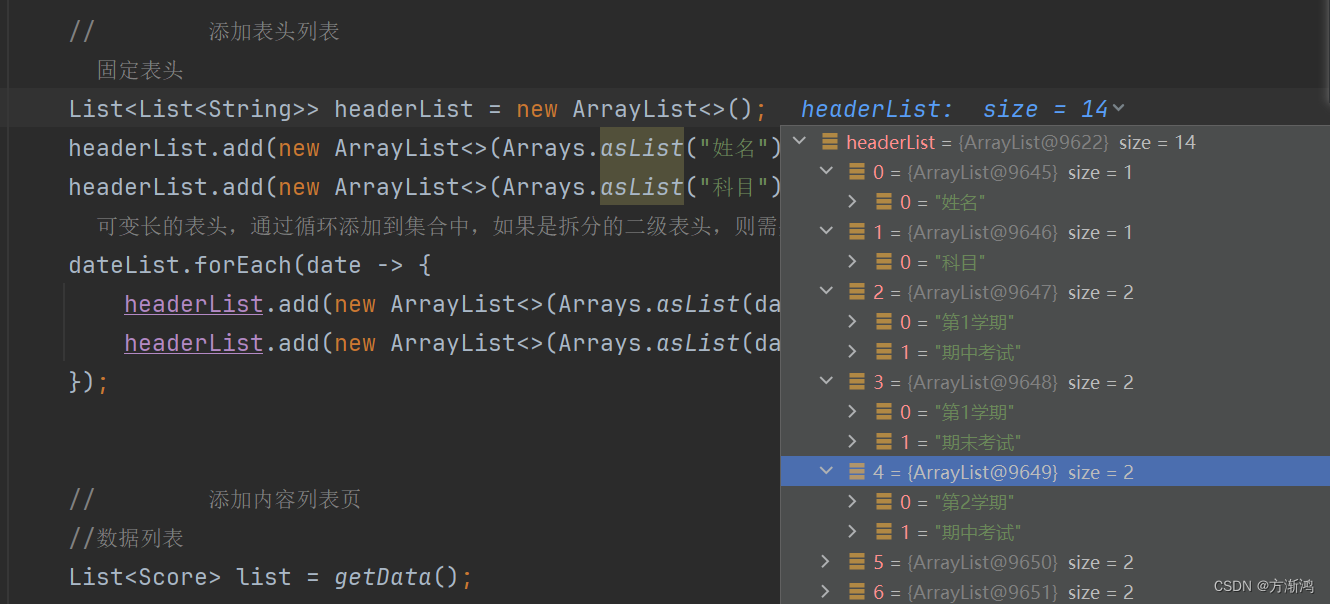The width and height of the screenshot is (1330, 604).
Task: Collapse entry 0 ArrayList@9645
Action: 826,172
